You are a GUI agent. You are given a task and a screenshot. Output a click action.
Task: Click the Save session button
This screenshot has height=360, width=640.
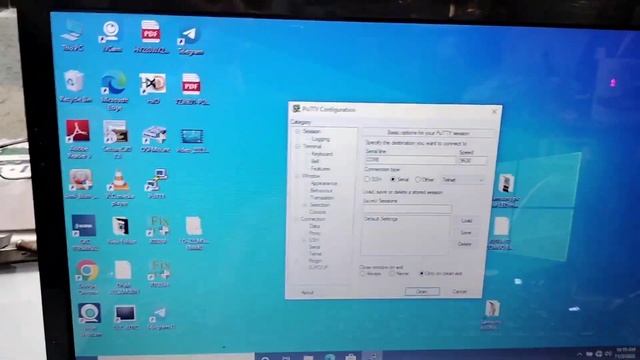coord(466,232)
